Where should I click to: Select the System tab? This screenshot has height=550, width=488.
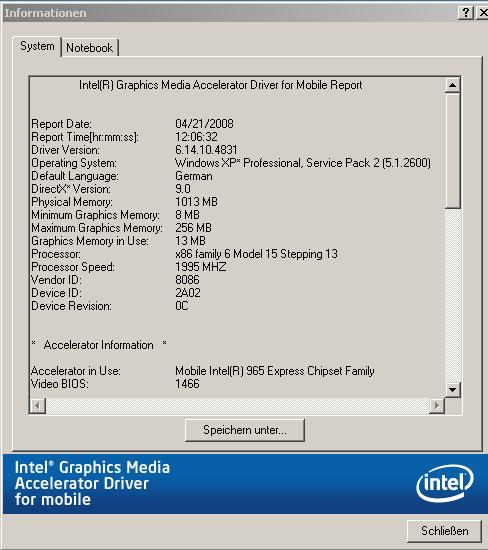37,46
